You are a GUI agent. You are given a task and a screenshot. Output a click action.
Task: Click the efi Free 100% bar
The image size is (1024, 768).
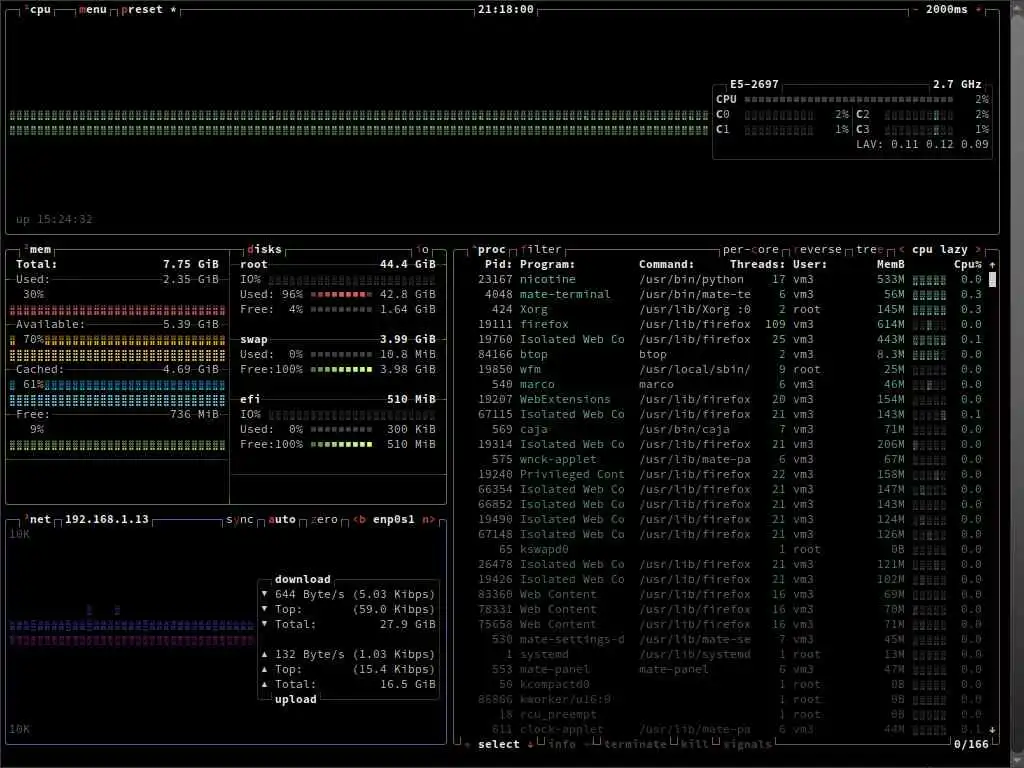coord(341,445)
